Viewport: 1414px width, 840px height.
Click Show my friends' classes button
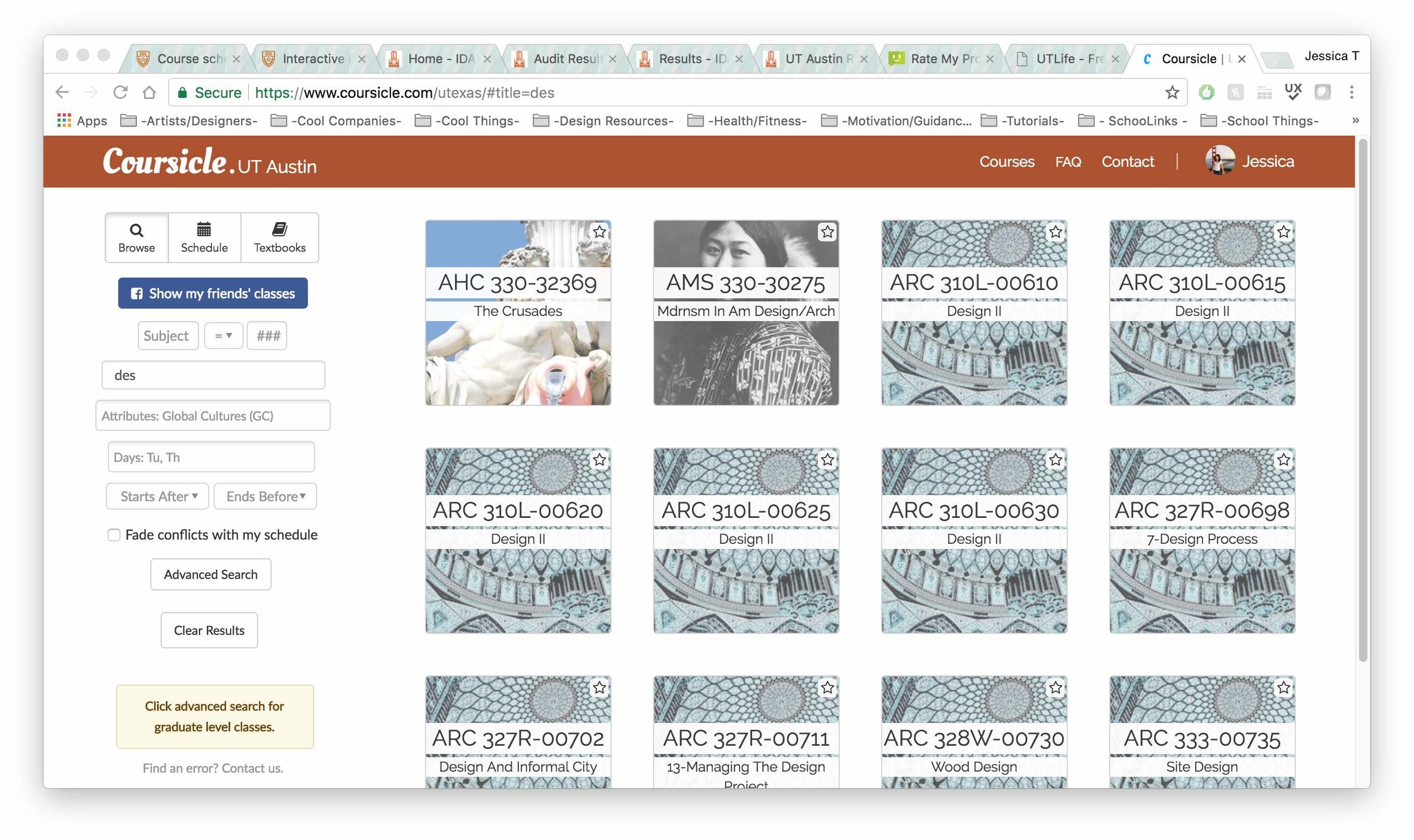[213, 293]
